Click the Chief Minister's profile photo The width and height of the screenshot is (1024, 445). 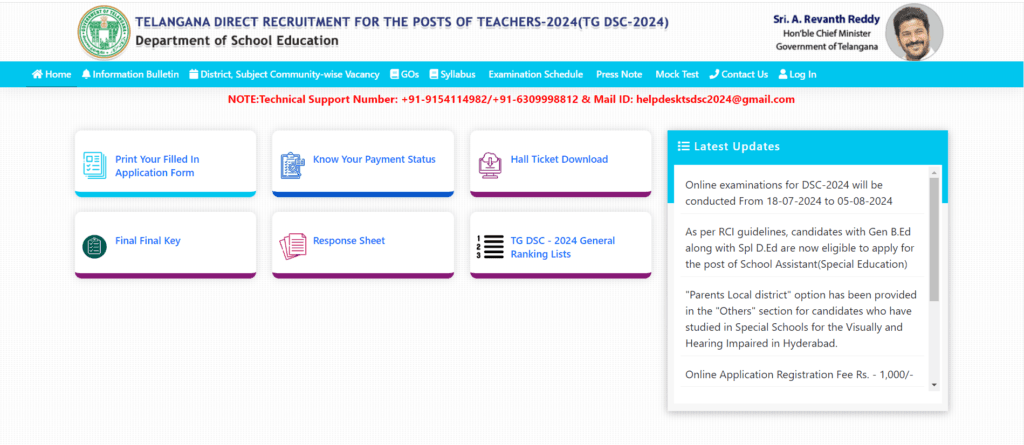[x=913, y=31]
